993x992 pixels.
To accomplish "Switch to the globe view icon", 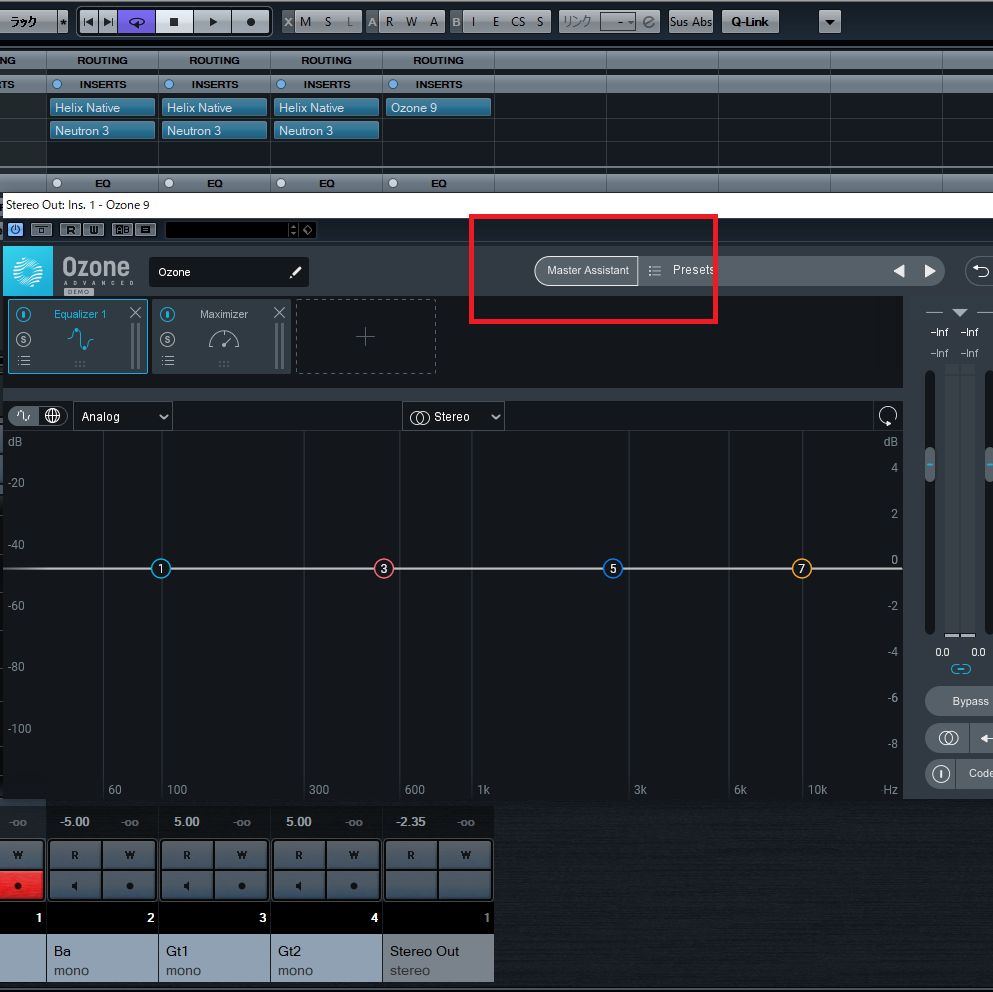I will click(53, 416).
